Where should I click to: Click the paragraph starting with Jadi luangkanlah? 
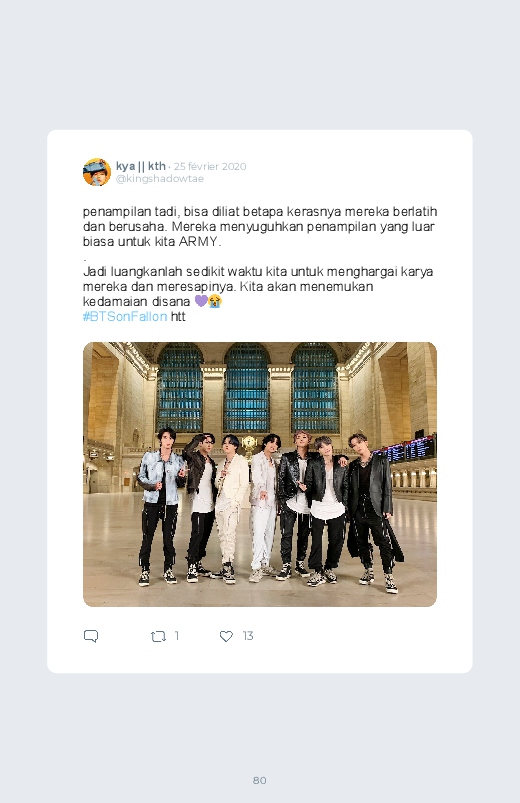click(x=258, y=286)
